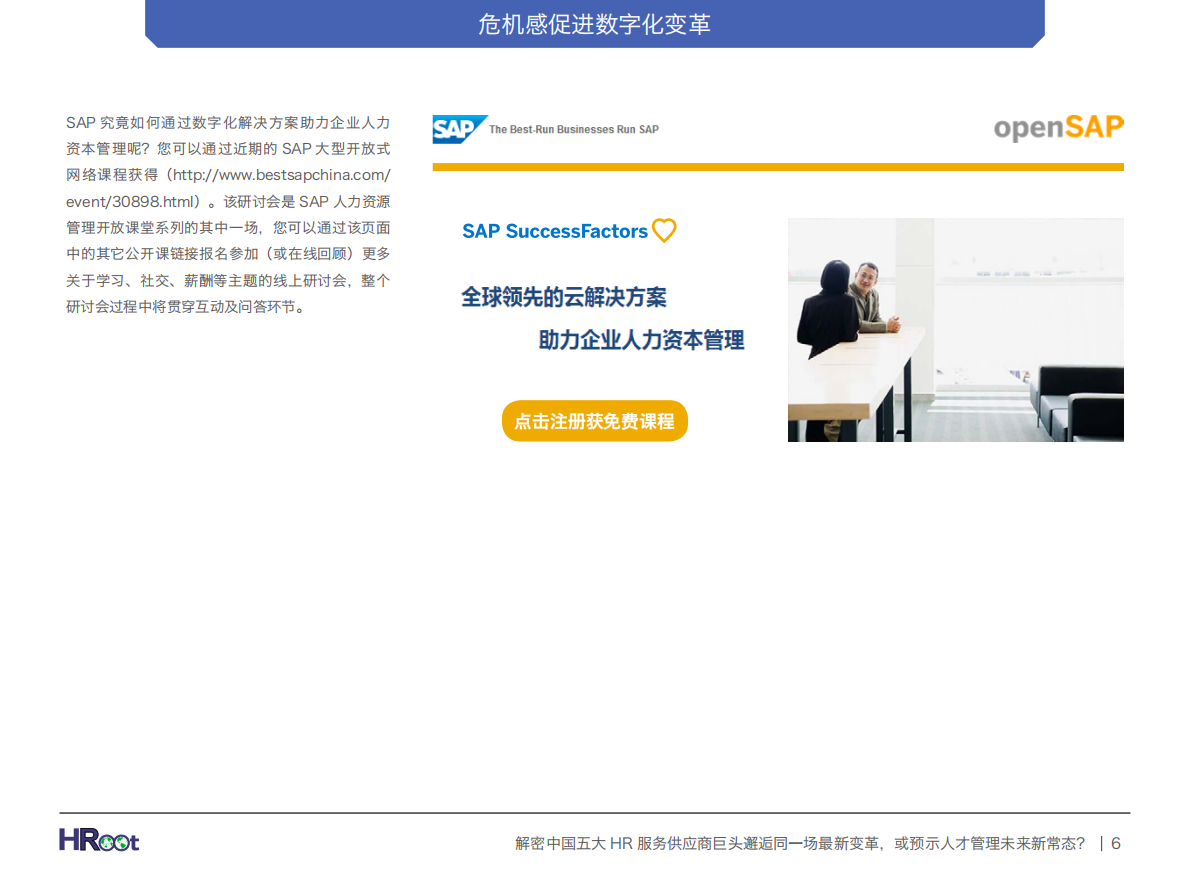Click the SAP SuccessFactors title text

click(554, 231)
